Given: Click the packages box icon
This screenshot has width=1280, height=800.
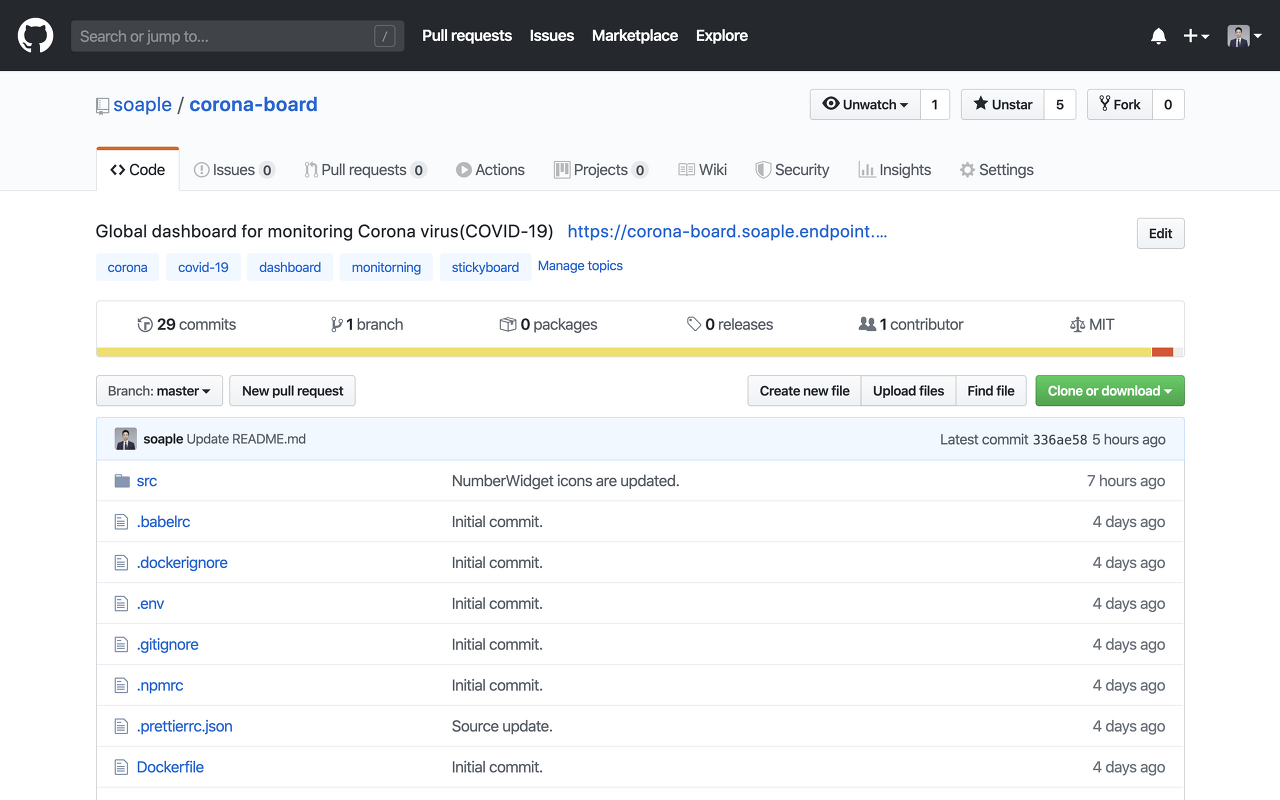Looking at the screenshot, I should coord(508,324).
